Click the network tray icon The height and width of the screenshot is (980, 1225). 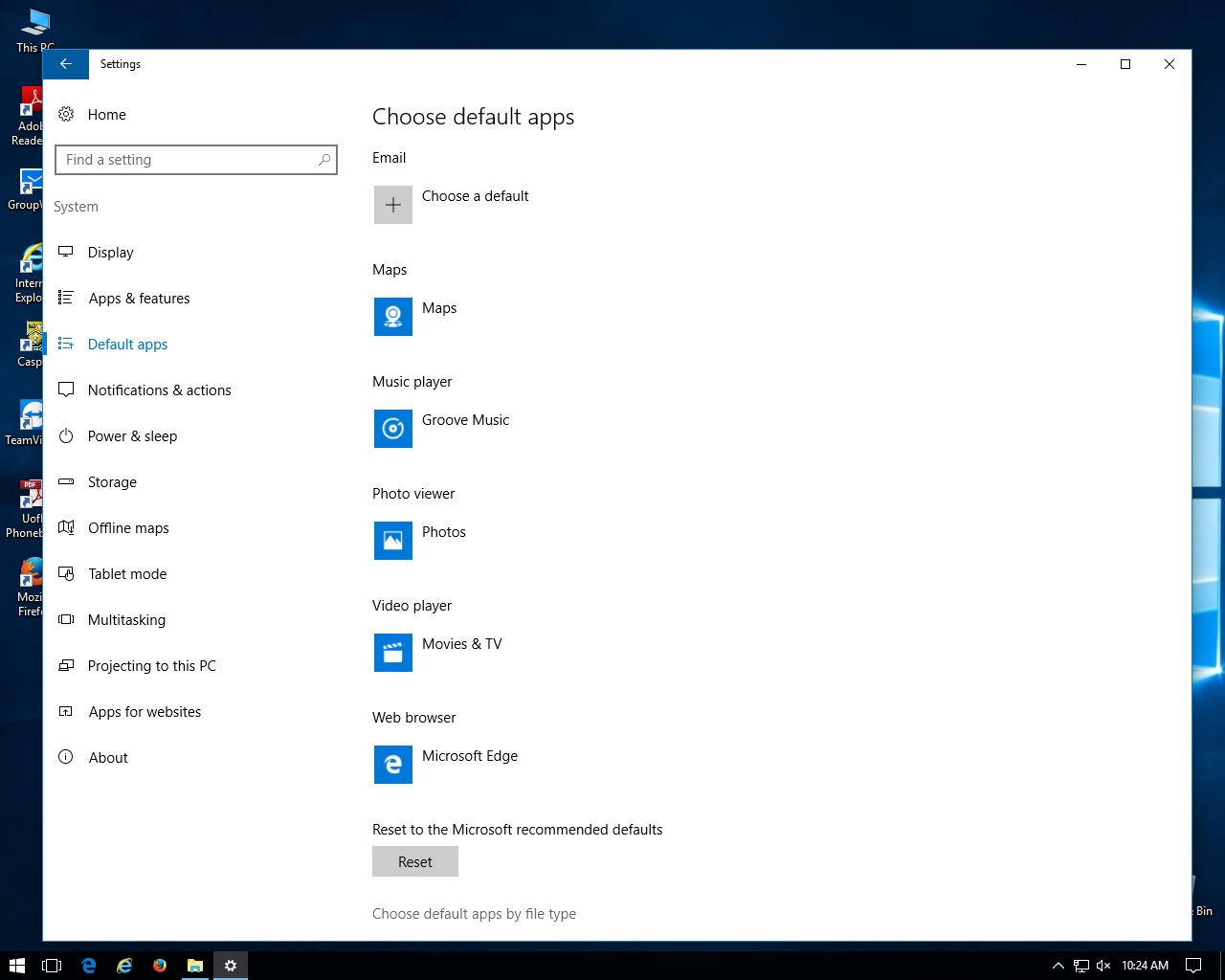(x=1081, y=966)
